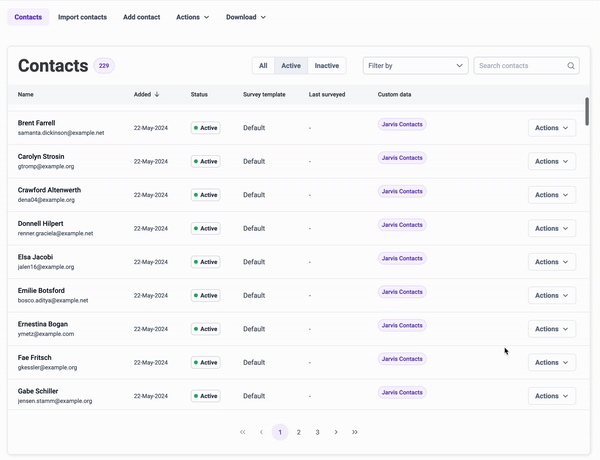Click email dena04@example.org
Image resolution: width=600 pixels, height=460 pixels.
coord(46,200)
